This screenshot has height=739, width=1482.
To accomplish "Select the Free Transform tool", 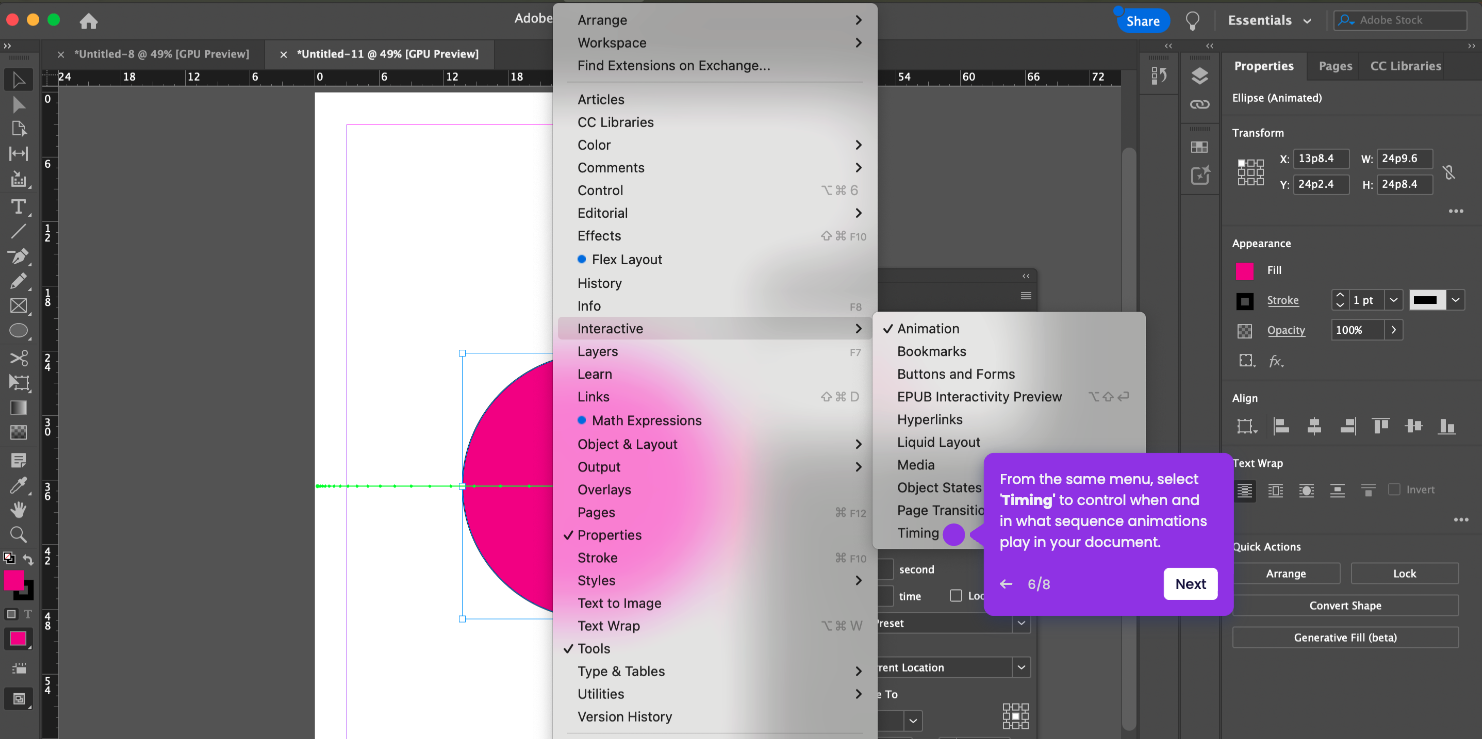I will pyautogui.click(x=18, y=382).
